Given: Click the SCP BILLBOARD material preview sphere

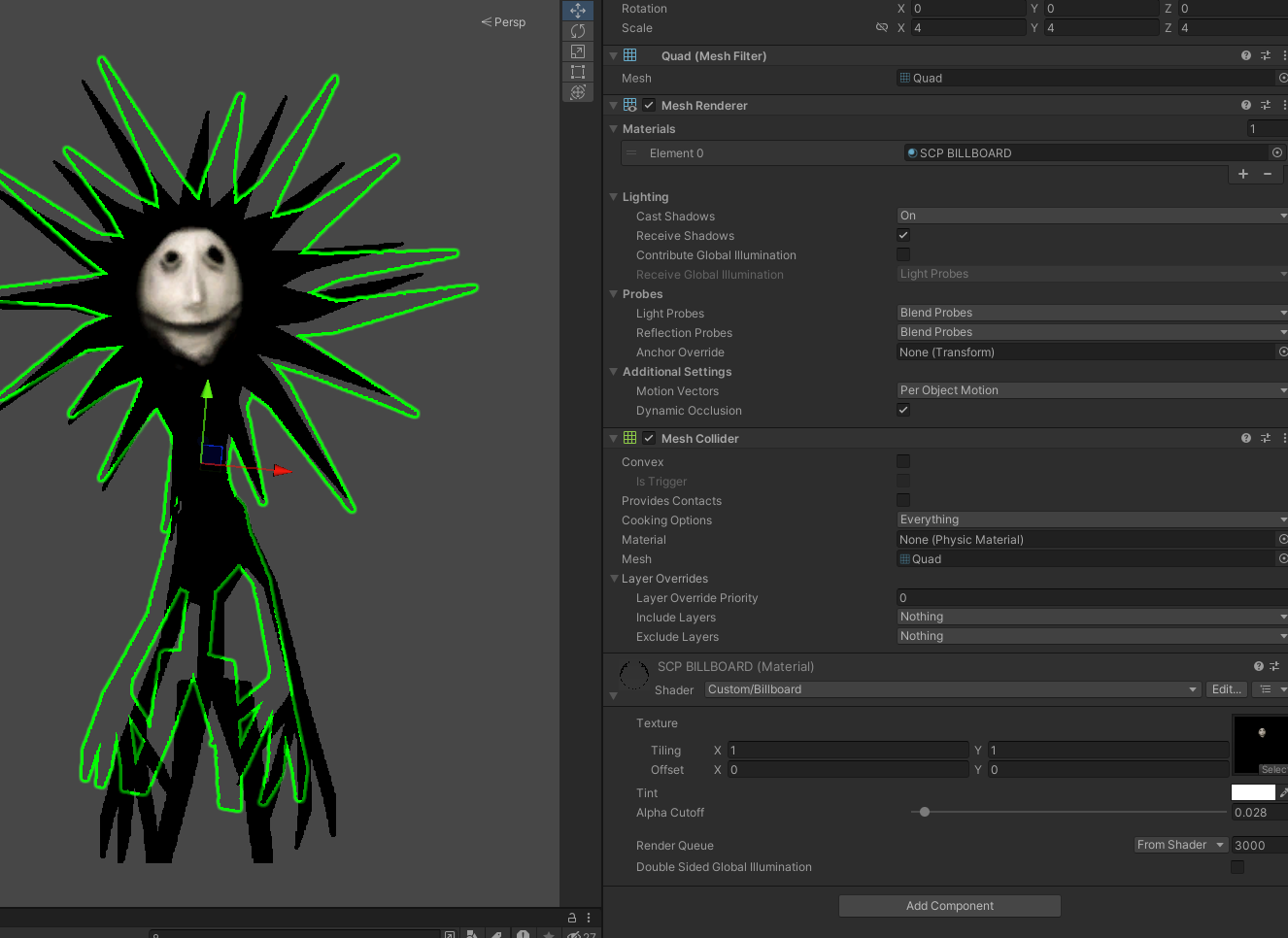Looking at the screenshot, I should click(x=634, y=674).
